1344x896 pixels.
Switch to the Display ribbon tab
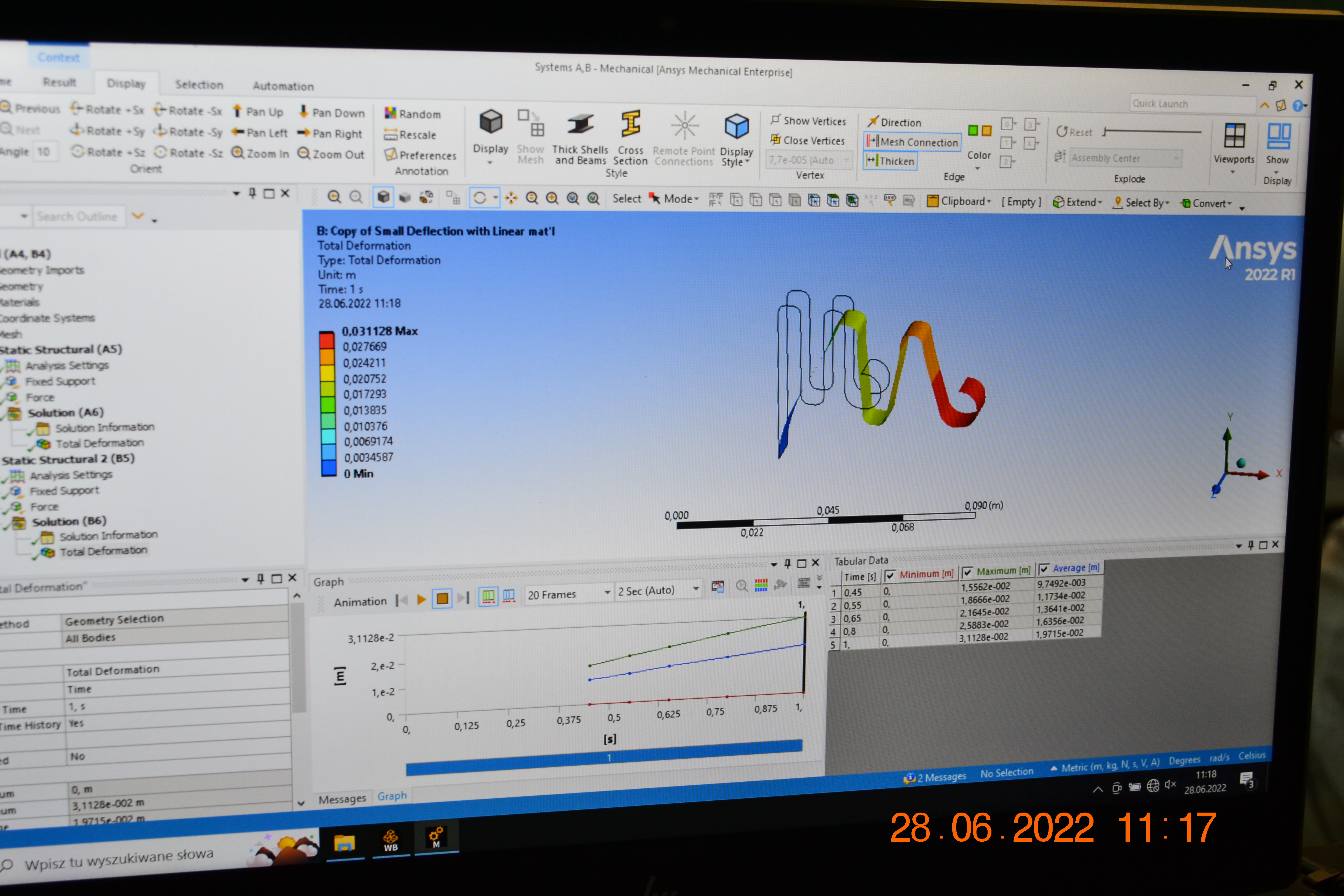[x=126, y=83]
